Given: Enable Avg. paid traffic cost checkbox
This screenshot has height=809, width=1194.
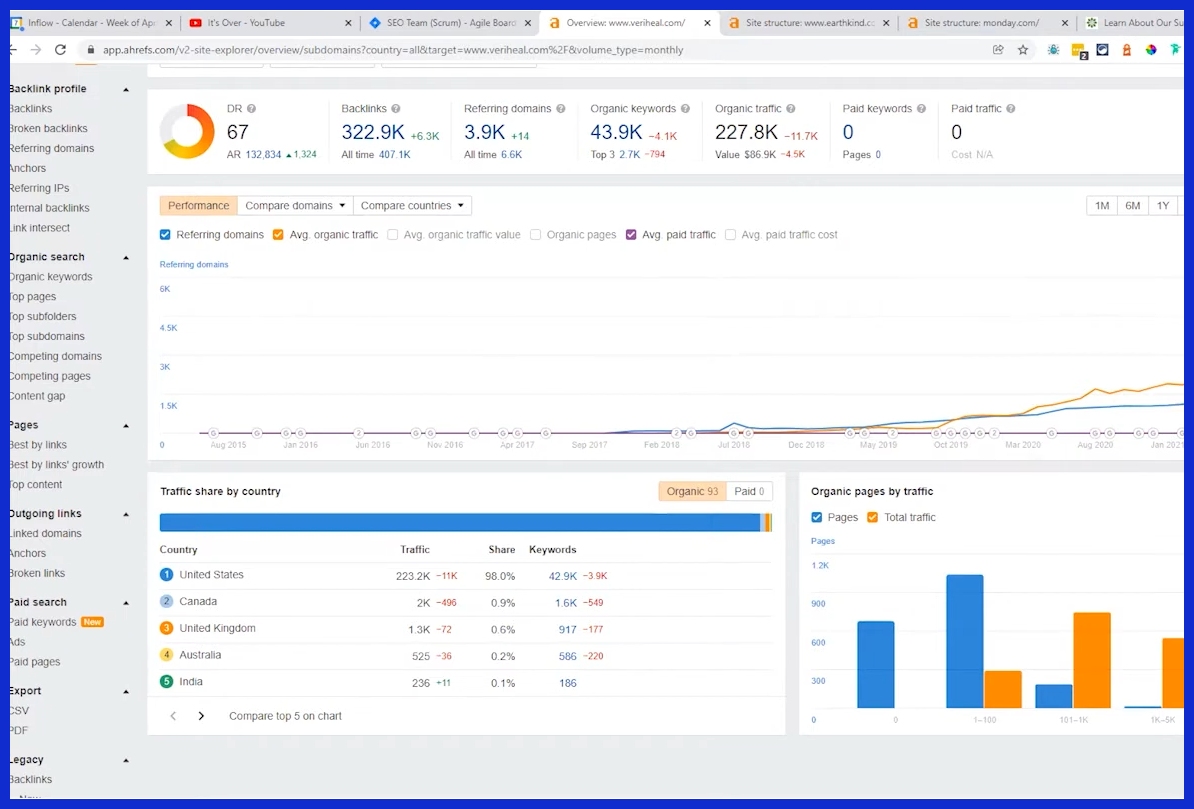Looking at the screenshot, I should pos(730,235).
